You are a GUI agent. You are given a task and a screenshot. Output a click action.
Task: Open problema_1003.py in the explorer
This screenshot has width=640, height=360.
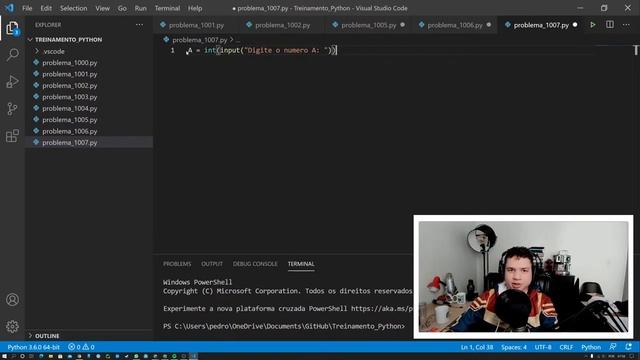70,97
